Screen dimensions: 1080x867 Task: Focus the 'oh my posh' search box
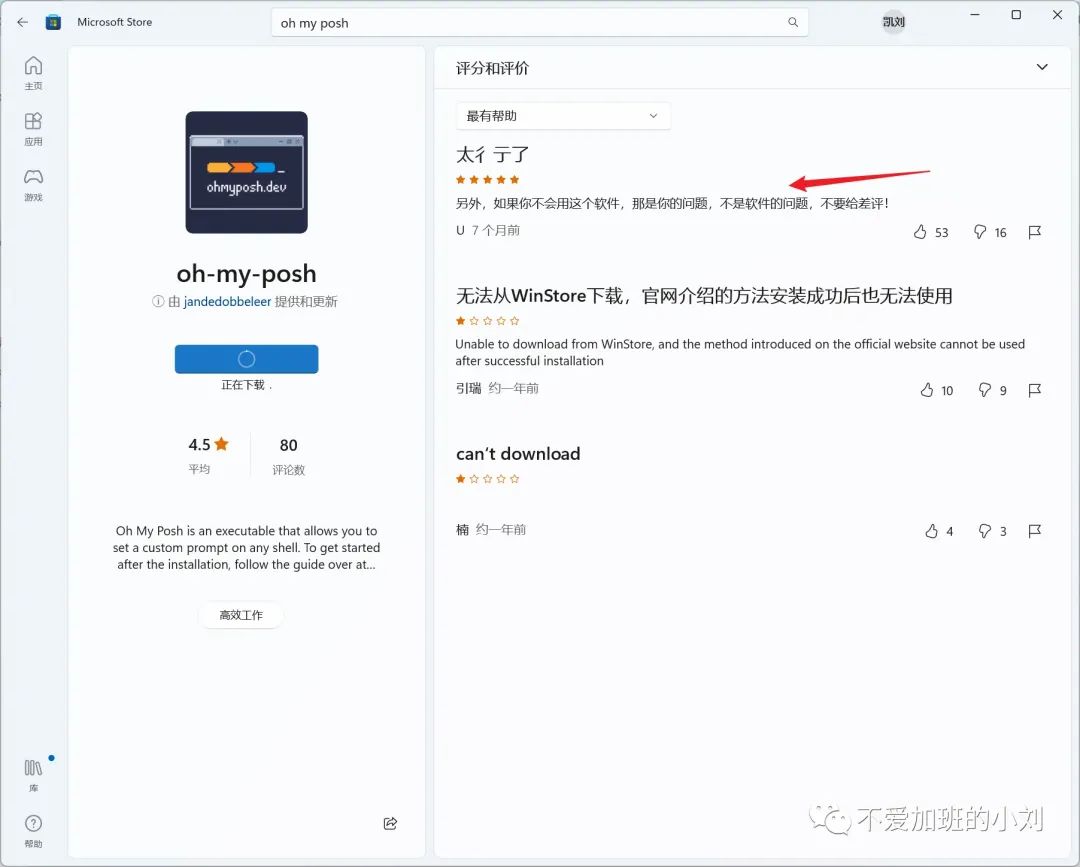(x=539, y=23)
